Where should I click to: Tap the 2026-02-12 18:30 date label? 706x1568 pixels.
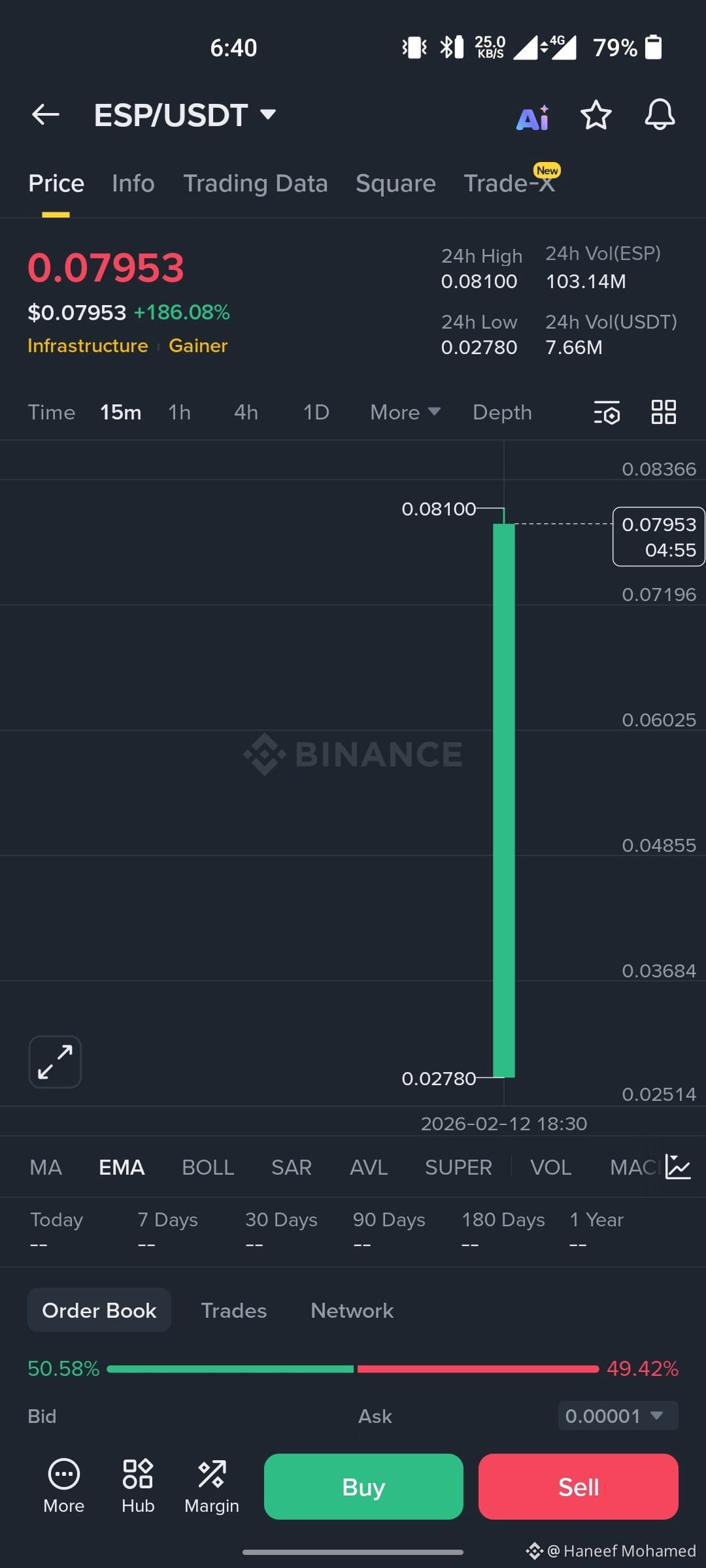pos(504,1123)
